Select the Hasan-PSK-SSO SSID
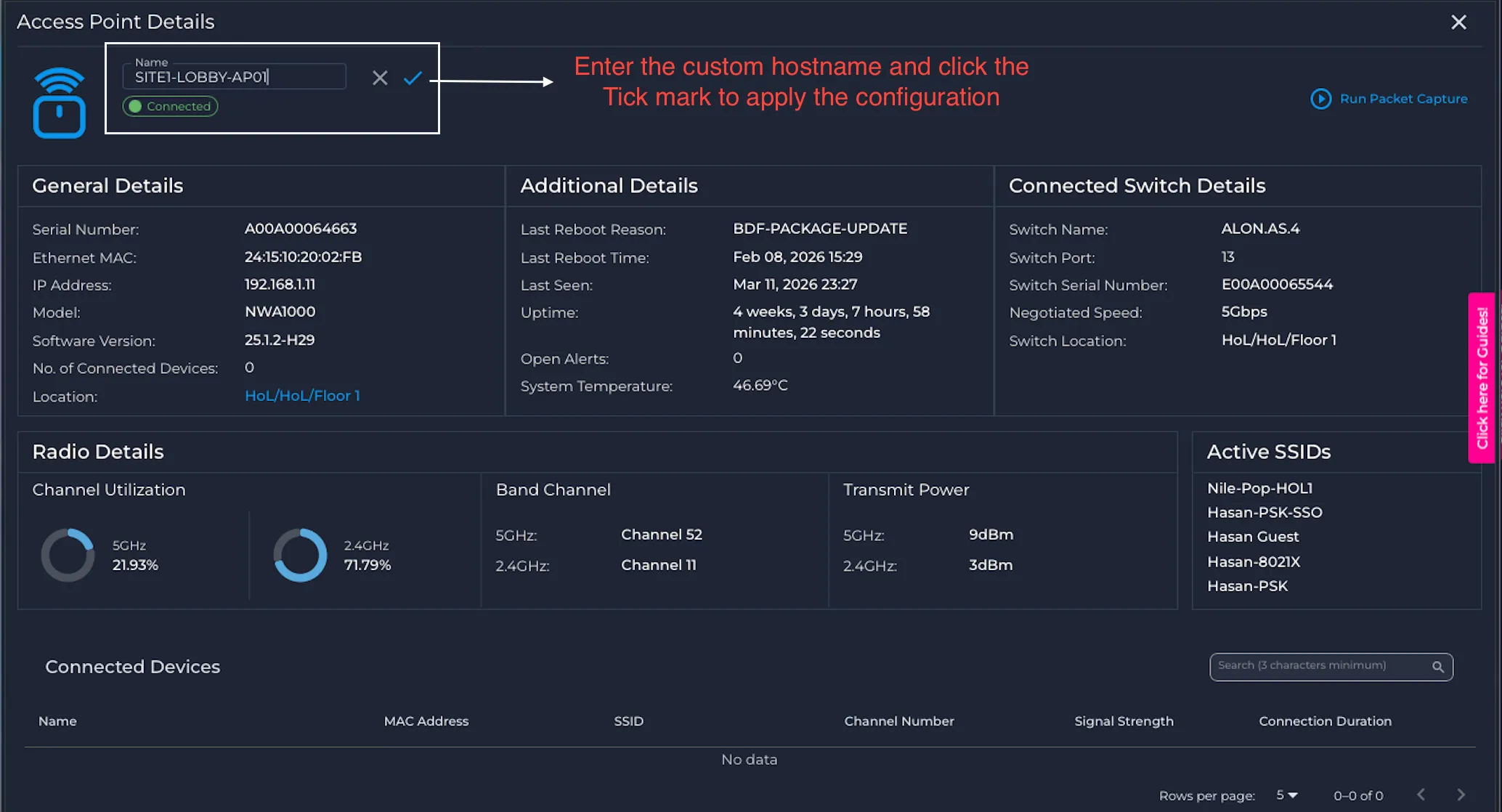 1264,513
